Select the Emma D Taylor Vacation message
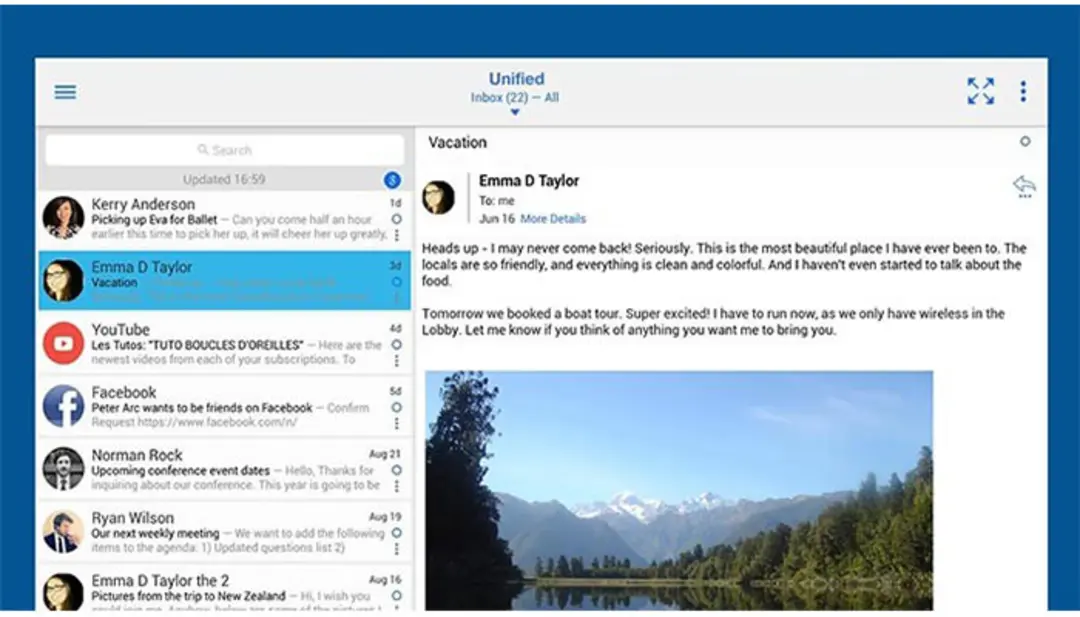 pyautogui.click(x=225, y=280)
